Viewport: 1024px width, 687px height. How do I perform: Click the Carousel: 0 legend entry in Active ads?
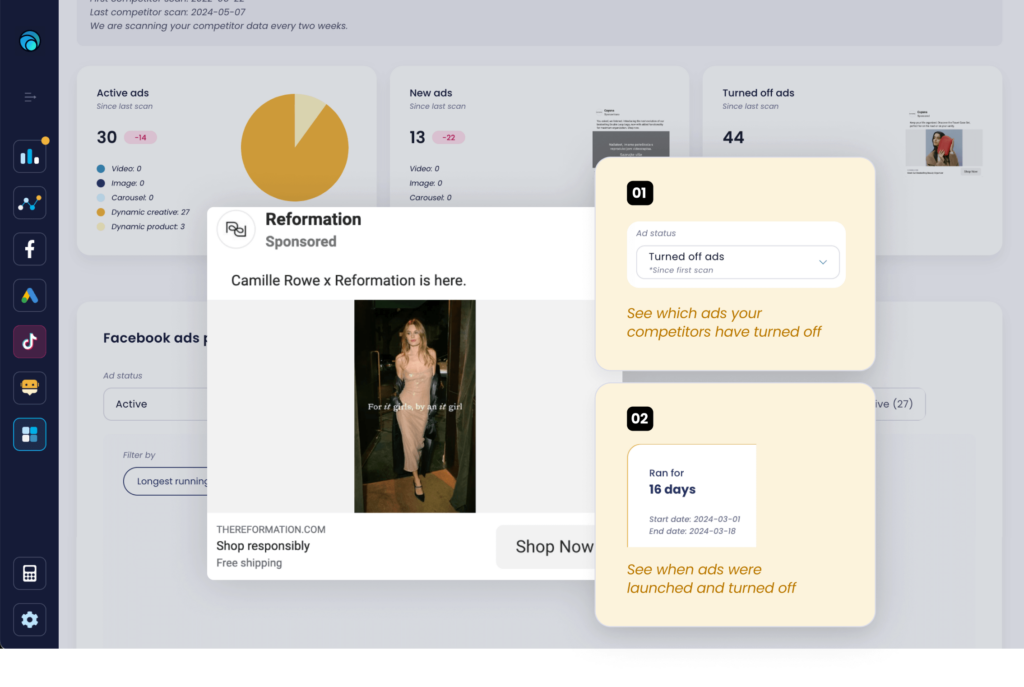tap(125, 198)
